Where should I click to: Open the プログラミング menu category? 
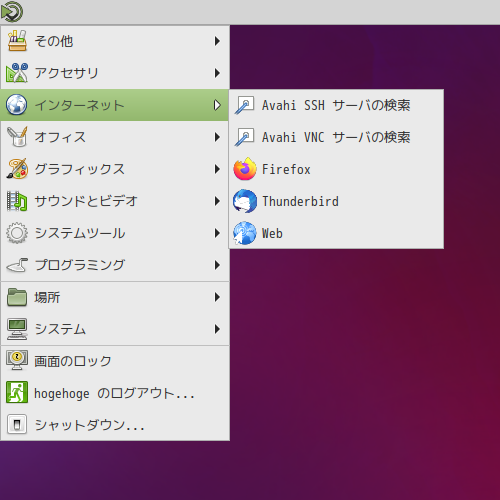point(115,265)
